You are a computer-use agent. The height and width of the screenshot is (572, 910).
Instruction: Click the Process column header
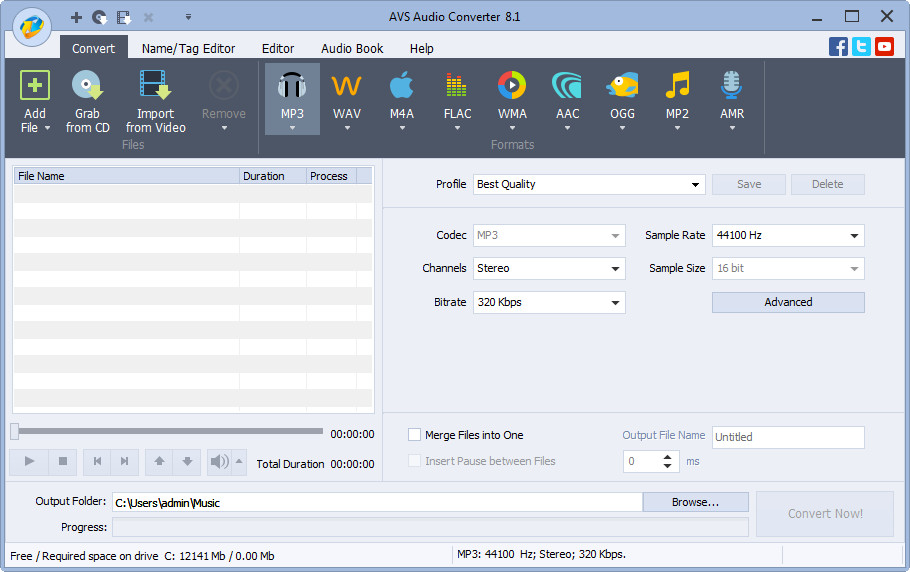click(x=331, y=176)
